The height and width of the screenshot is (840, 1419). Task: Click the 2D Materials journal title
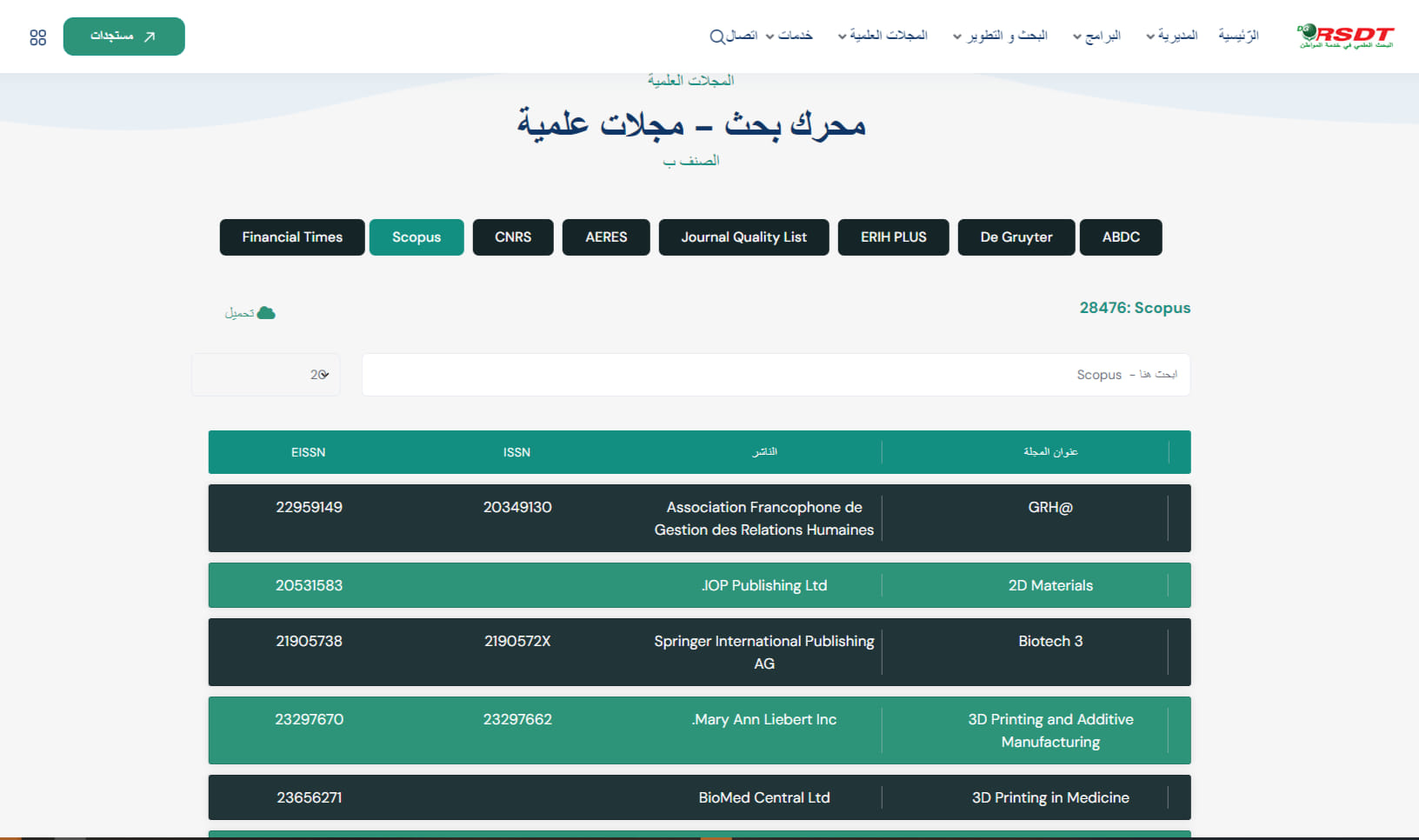(1050, 585)
